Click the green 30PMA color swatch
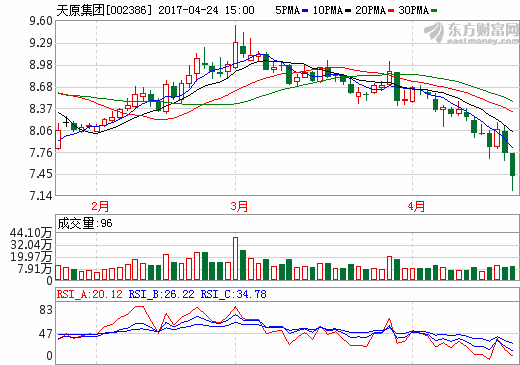Screen dimensions: 520x365 click(x=434, y=11)
